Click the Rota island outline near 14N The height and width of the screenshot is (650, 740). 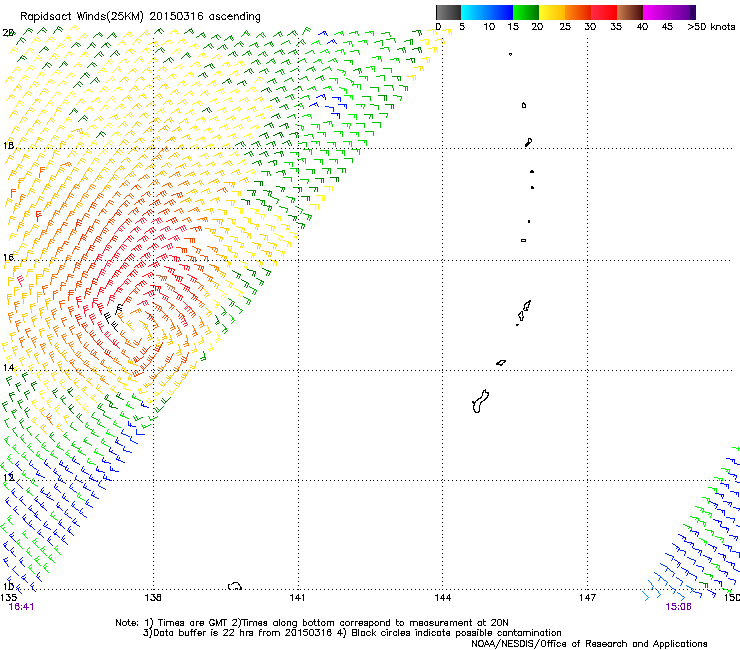click(x=501, y=363)
